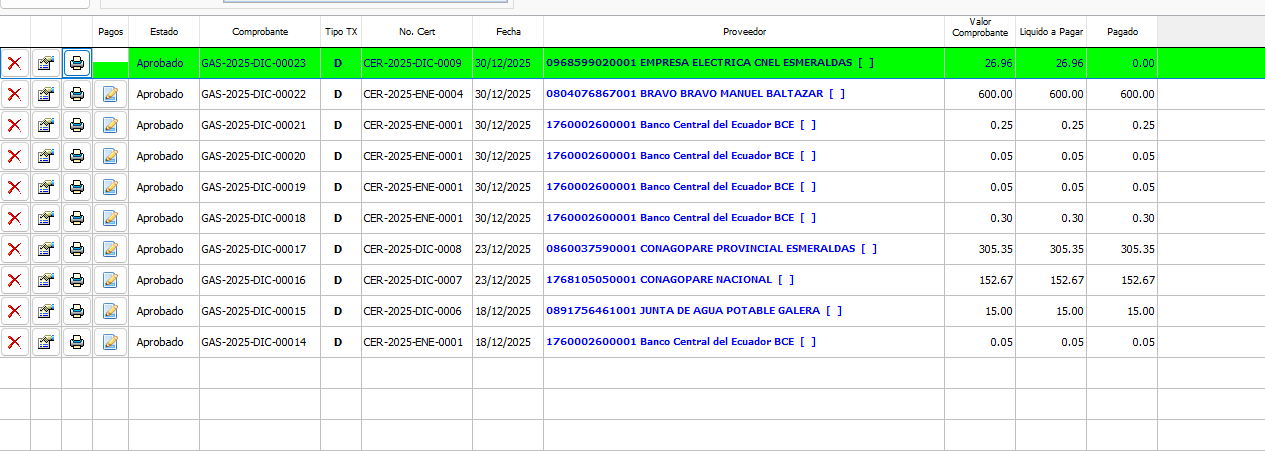The image size is (1265, 451).
Task: Select the Pagado column header
Action: click(x=1122, y=32)
